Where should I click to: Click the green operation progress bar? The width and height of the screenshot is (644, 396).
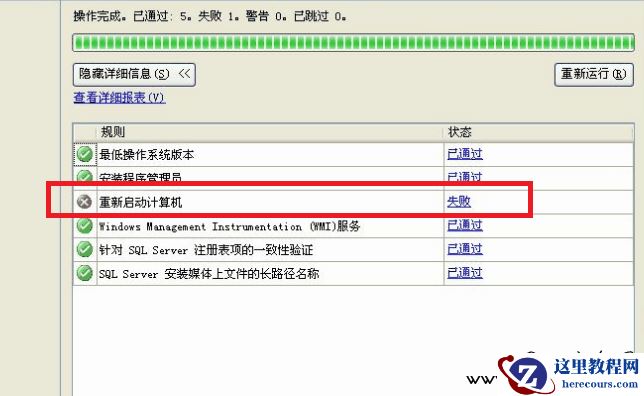tap(353, 43)
